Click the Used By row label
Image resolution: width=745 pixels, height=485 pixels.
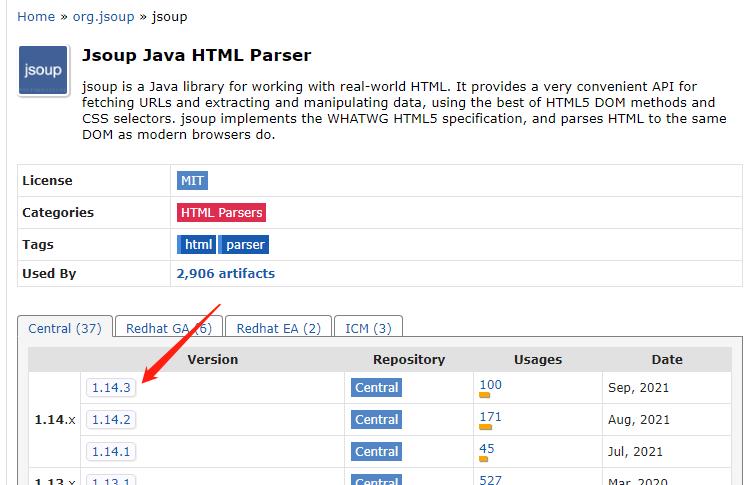[x=49, y=274]
